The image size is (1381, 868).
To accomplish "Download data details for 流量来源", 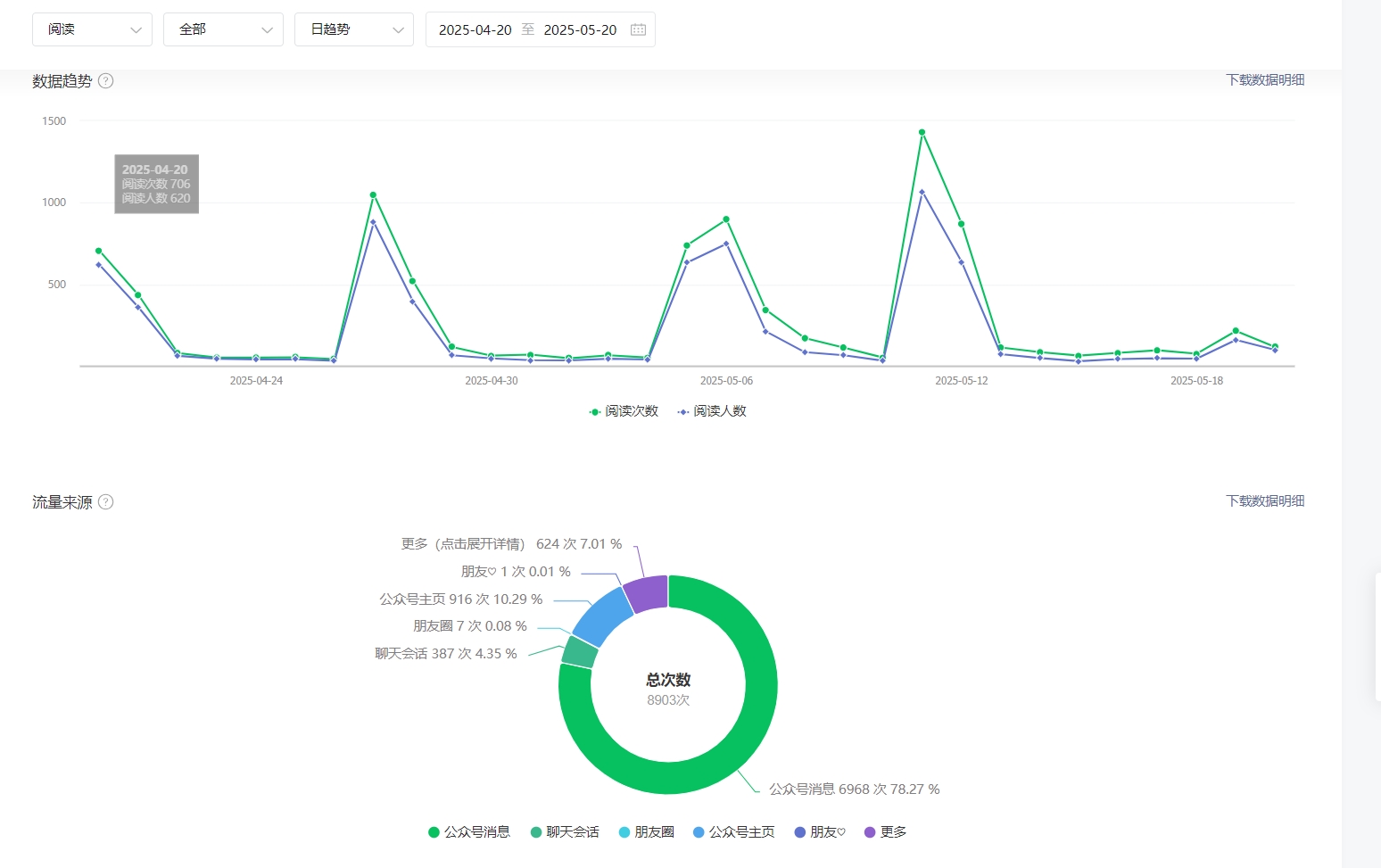I will click(x=1264, y=501).
